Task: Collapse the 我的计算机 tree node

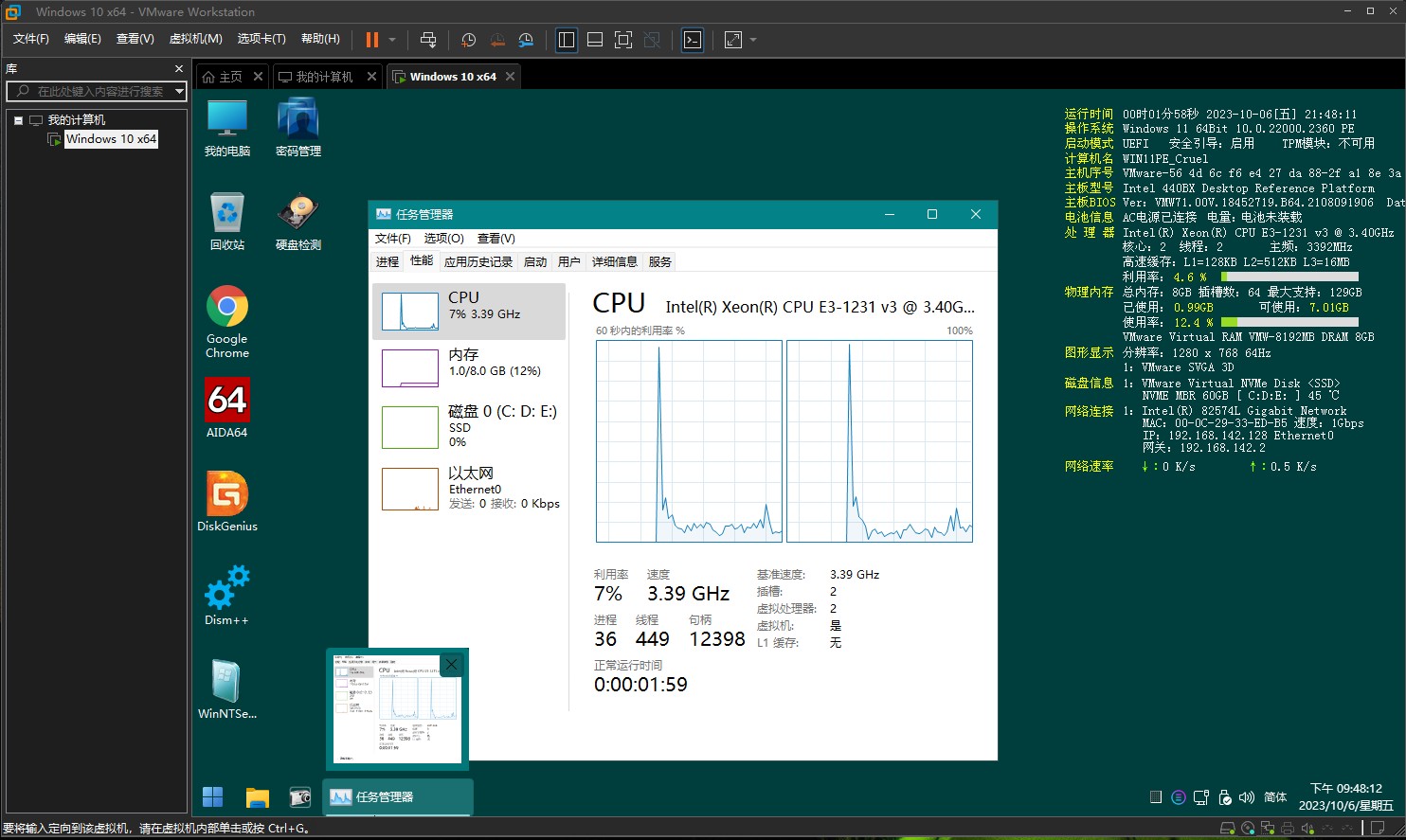Action: click(18, 120)
